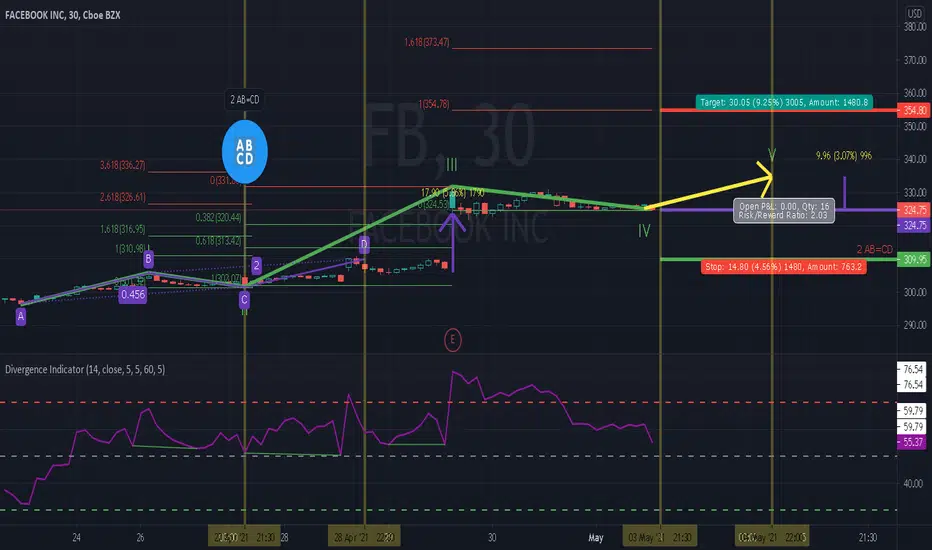This screenshot has width=932, height=550.
Task: Click the 30 date on the time axis
Action: click(x=492, y=538)
